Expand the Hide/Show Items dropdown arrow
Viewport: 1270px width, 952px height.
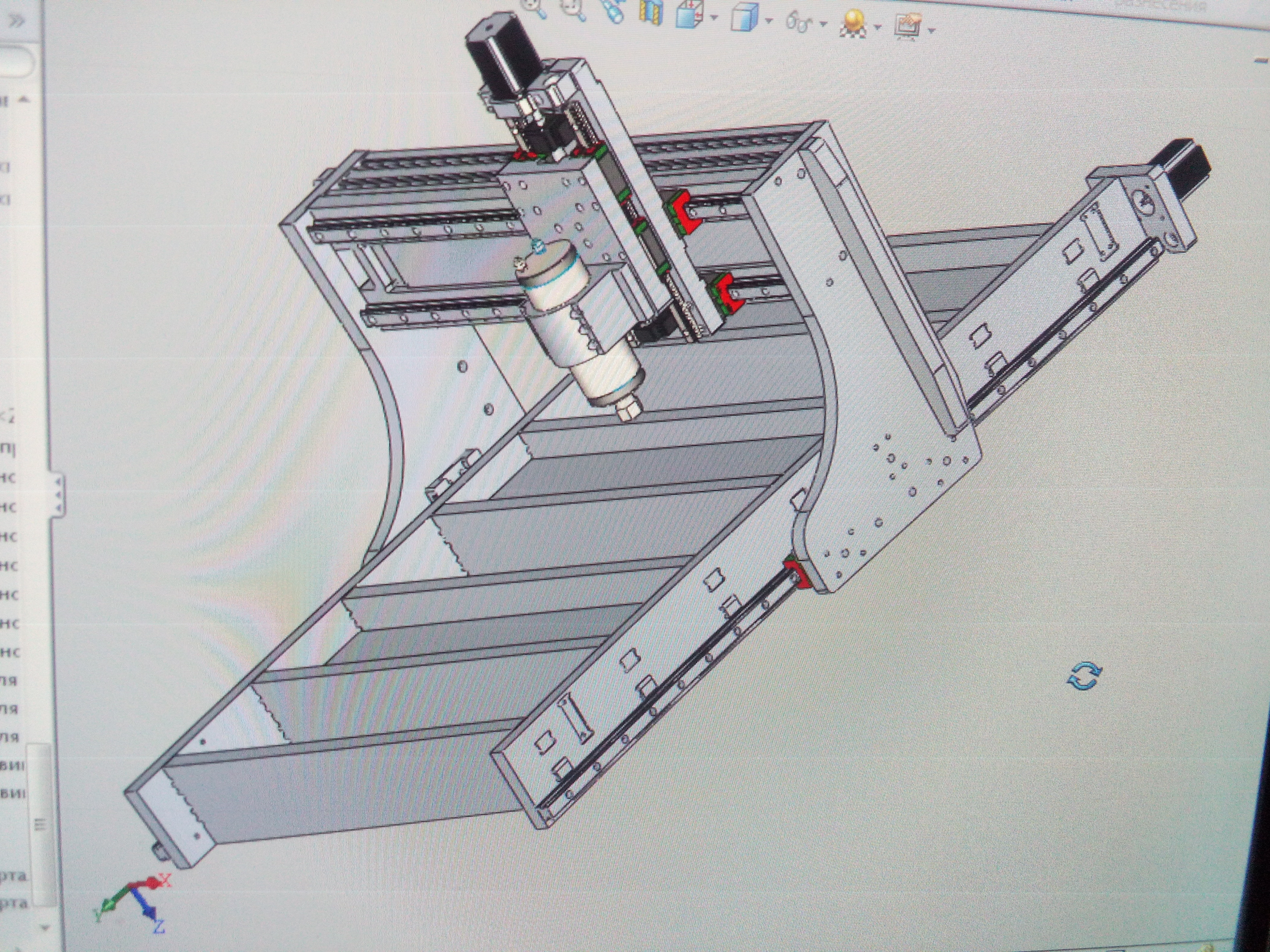823,24
